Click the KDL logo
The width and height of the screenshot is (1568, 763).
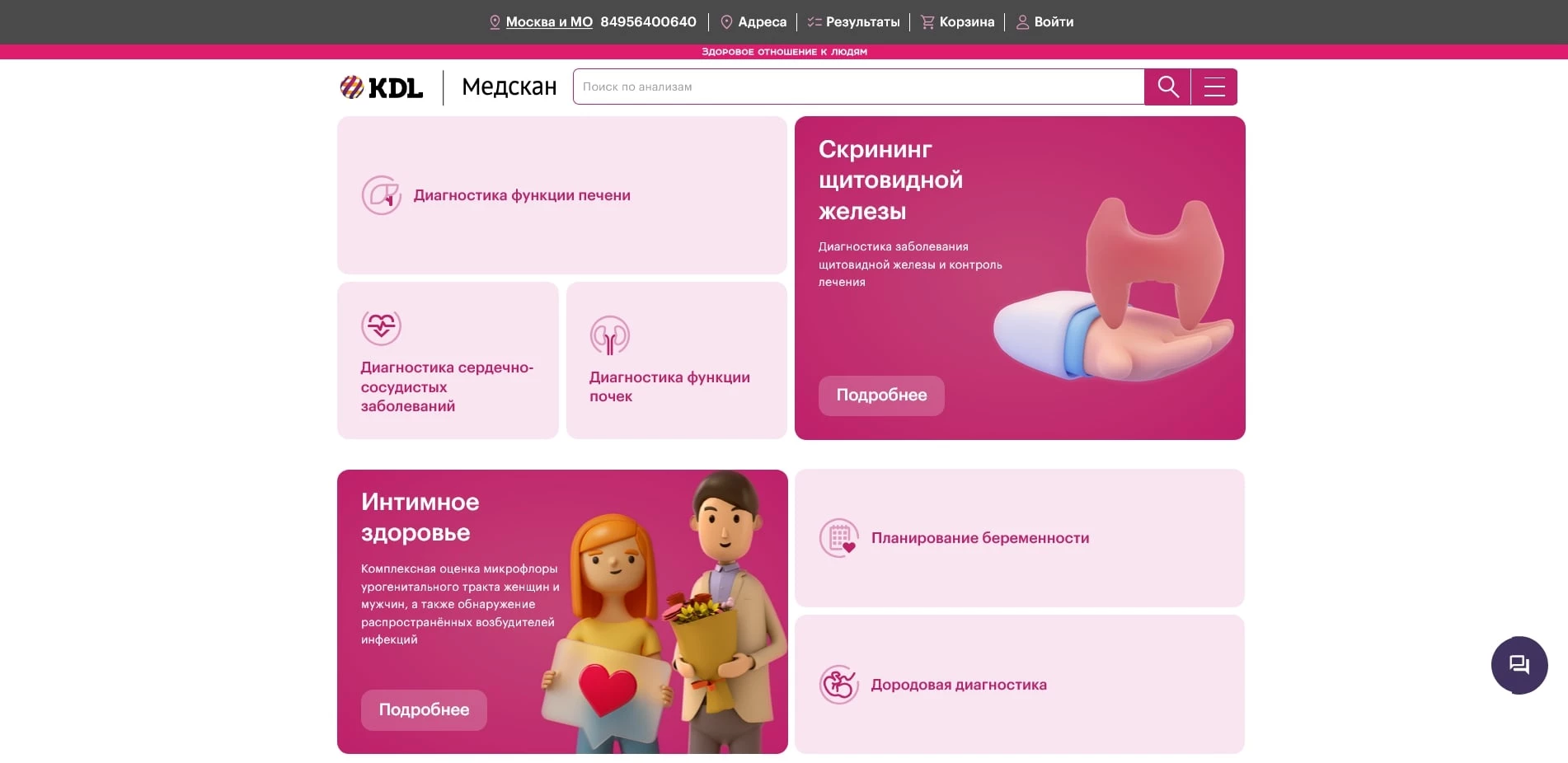pyautogui.click(x=382, y=87)
